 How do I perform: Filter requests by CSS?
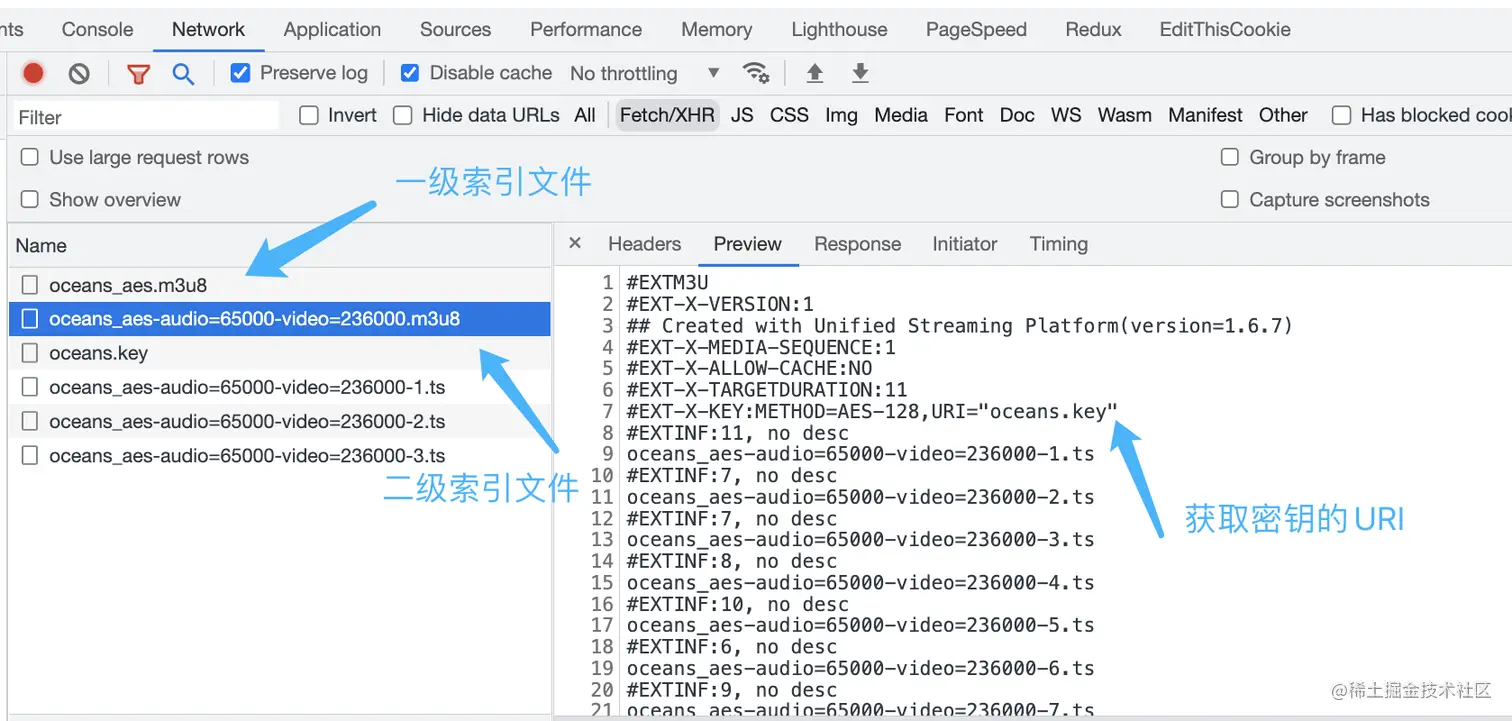(x=789, y=115)
